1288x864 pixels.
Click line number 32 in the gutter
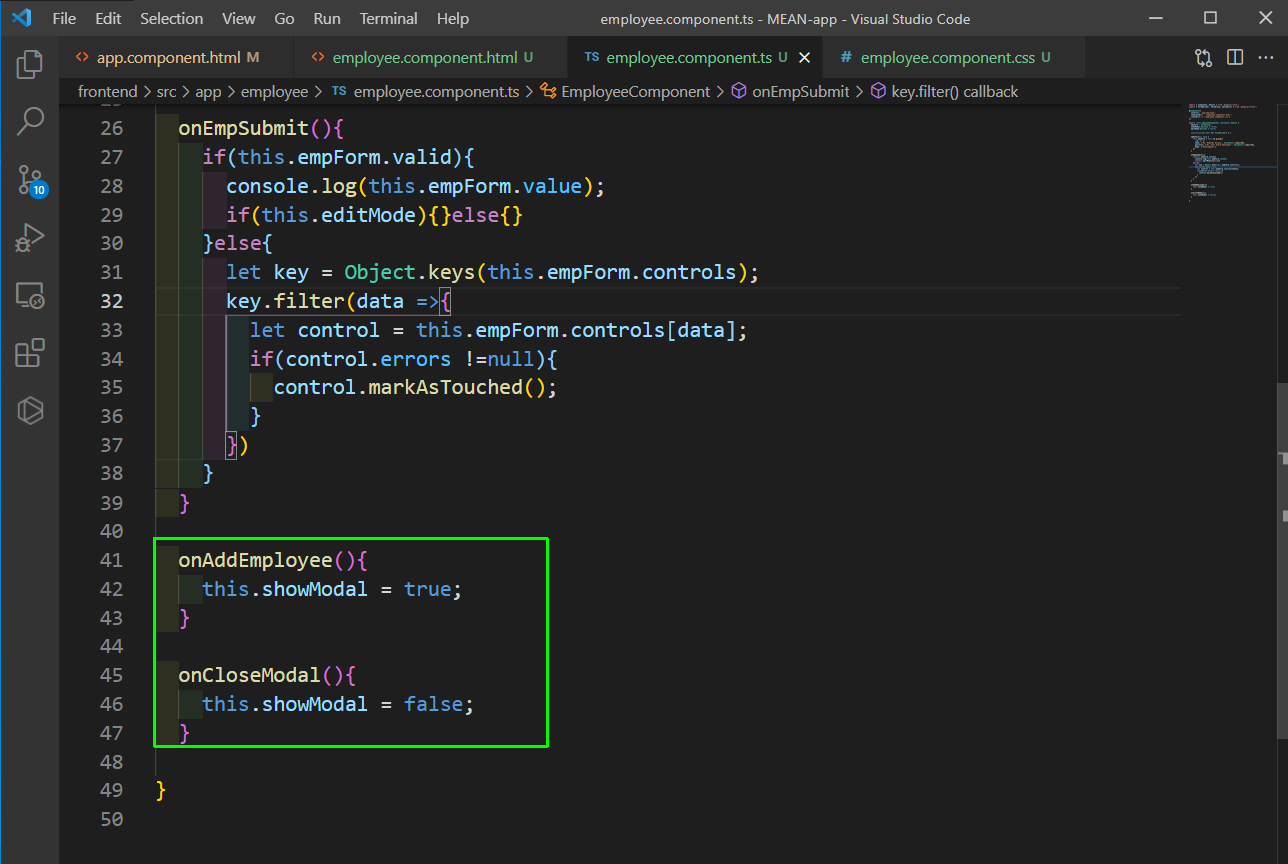coord(112,301)
